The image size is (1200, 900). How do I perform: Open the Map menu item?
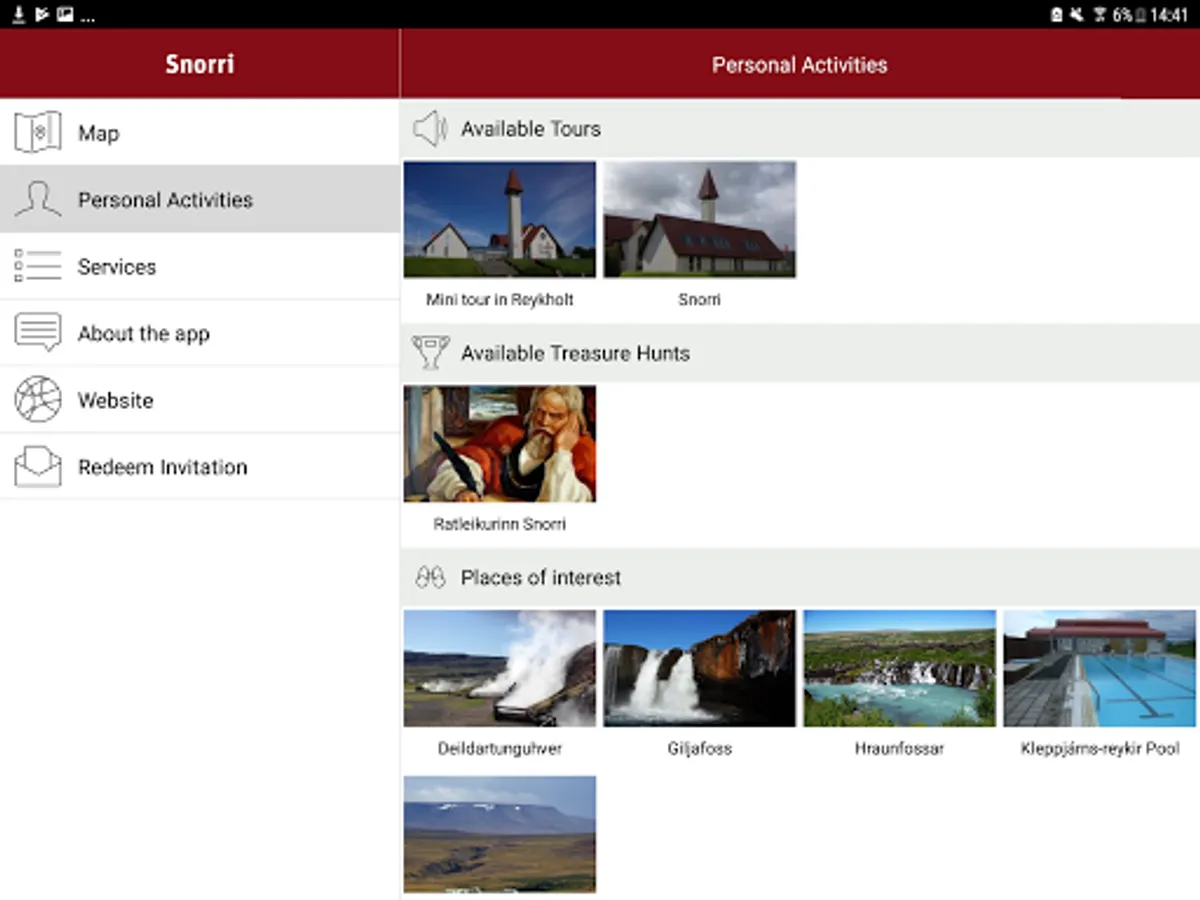(200, 133)
